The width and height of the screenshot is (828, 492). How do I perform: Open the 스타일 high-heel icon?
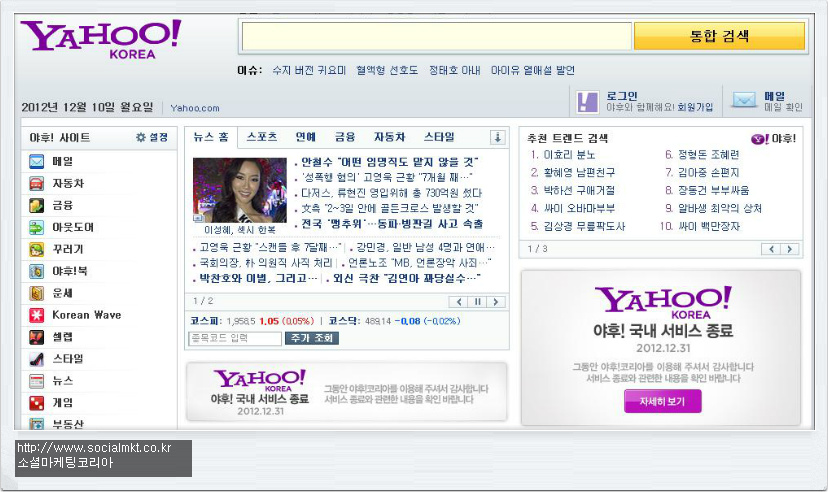36,359
